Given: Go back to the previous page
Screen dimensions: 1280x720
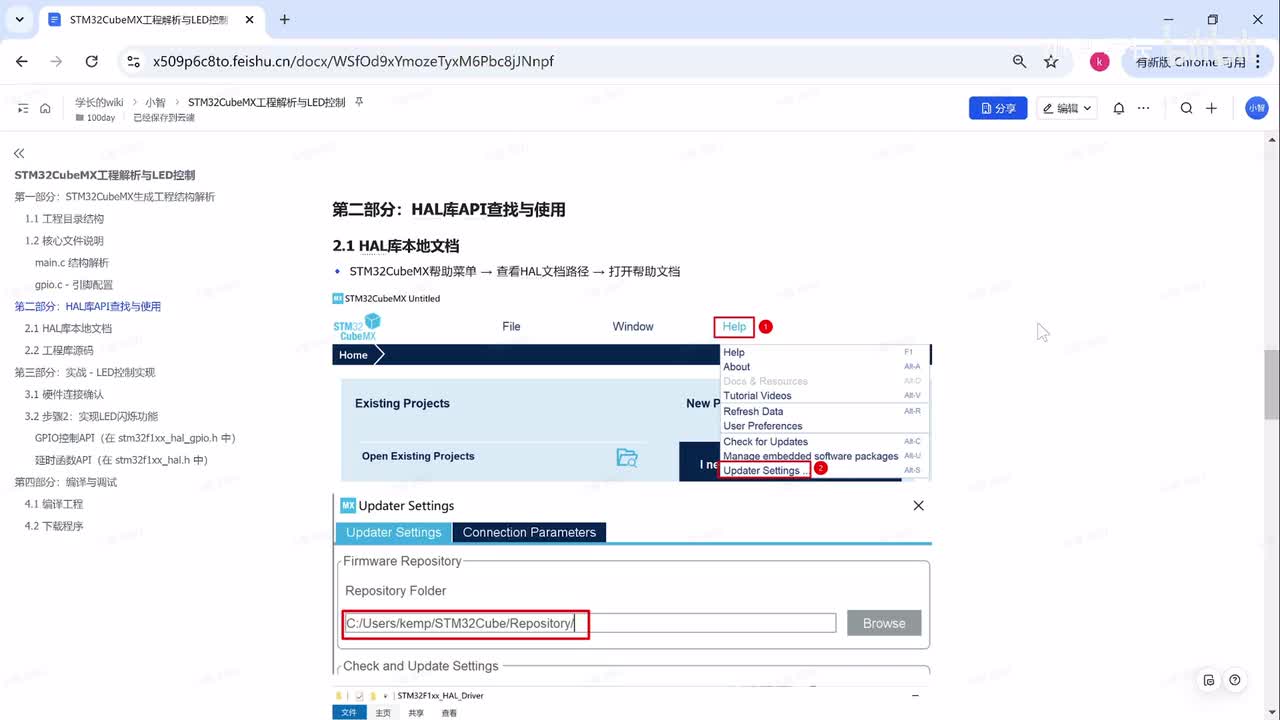Looking at the screenshot, I should (22, 61).
